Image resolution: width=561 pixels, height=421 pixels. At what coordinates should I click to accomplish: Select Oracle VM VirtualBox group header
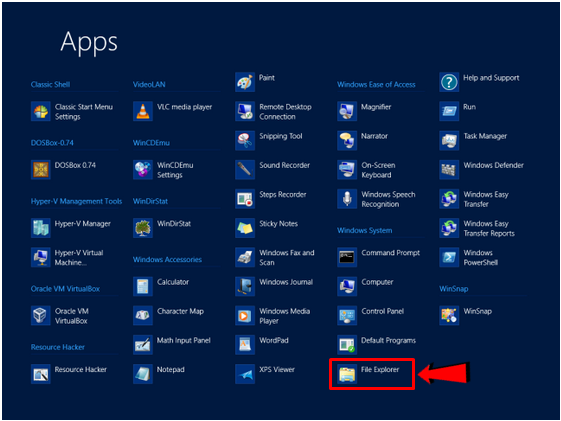[x=65, y=289]
